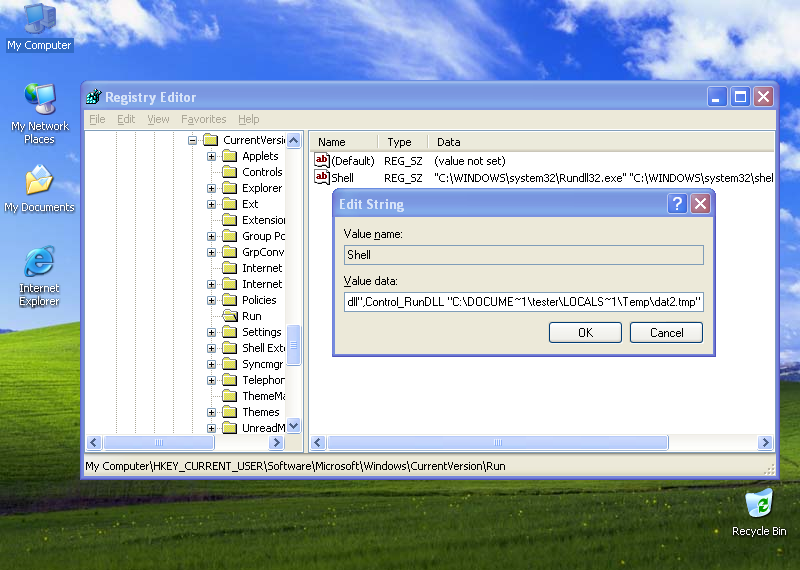Select the UnreadMail folder icon
The width and height of the screenshot is (800, 570).
230,428
